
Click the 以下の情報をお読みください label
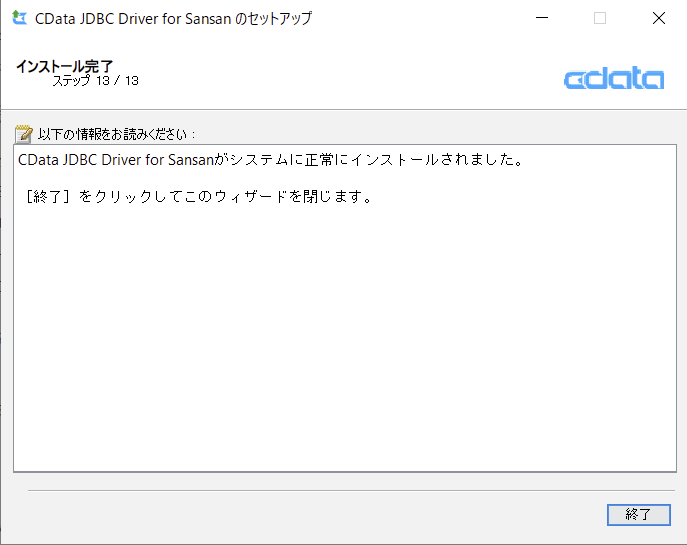[116, 134]
